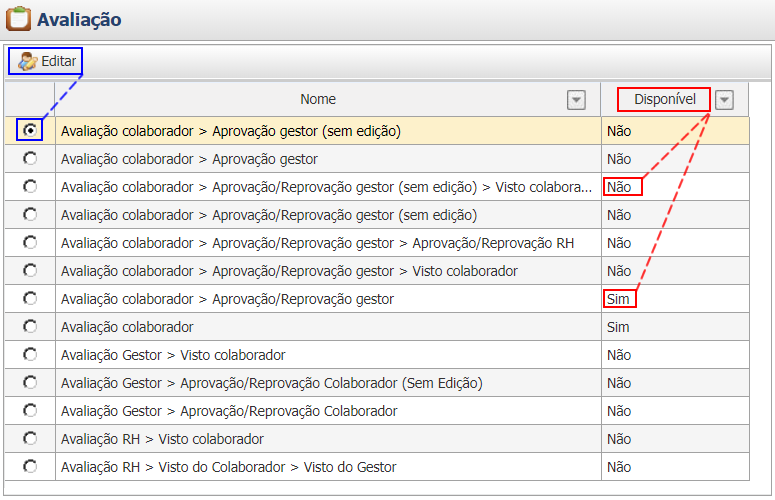775x500 pixels.
Task: Click the 'Sim' cell of Avaliação colaborador row
Action: [618, 327]
